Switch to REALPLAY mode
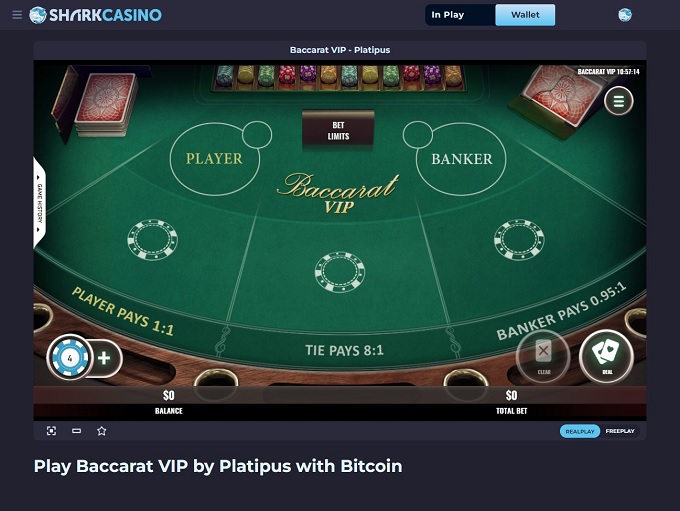The width and height of the screenshot is (680, 511). 580,431
